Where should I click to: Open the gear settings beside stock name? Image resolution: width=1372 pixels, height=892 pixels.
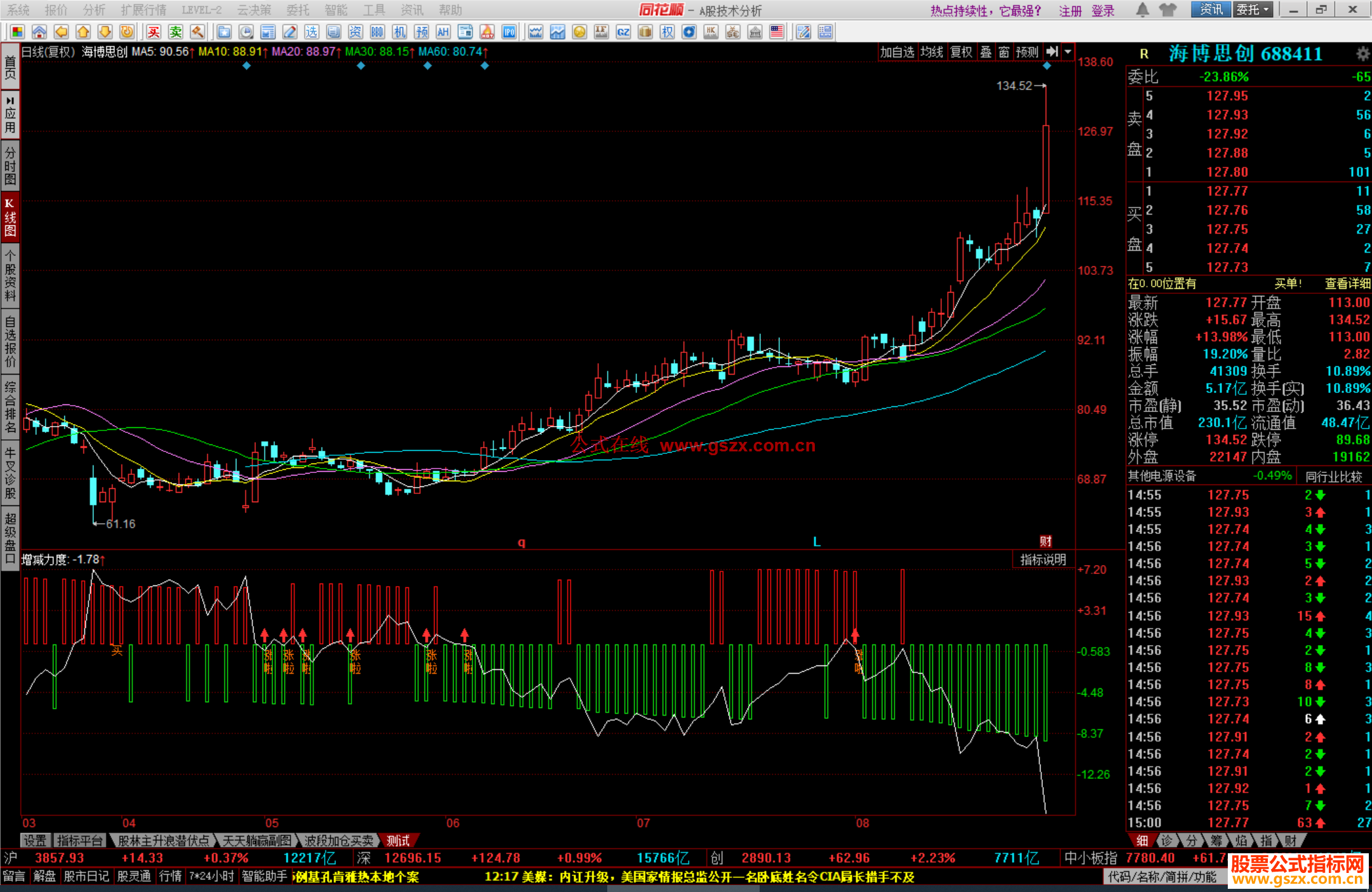1362,54
